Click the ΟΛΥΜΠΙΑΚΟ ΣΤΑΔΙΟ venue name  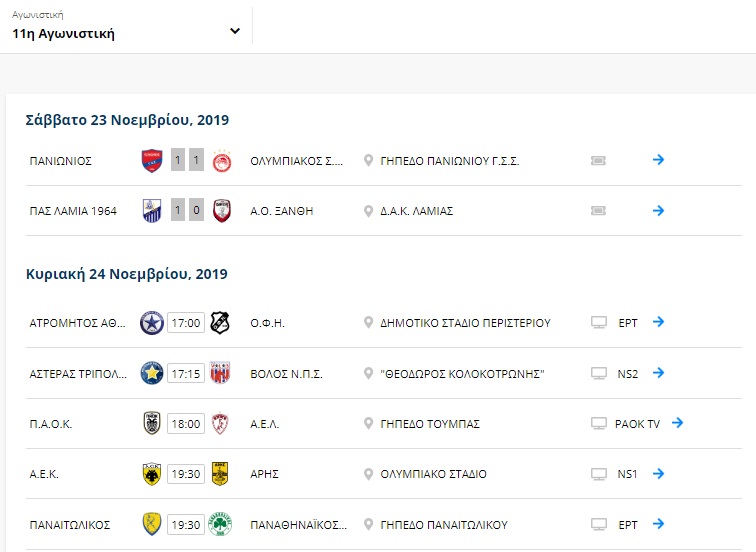pos(433,474)
